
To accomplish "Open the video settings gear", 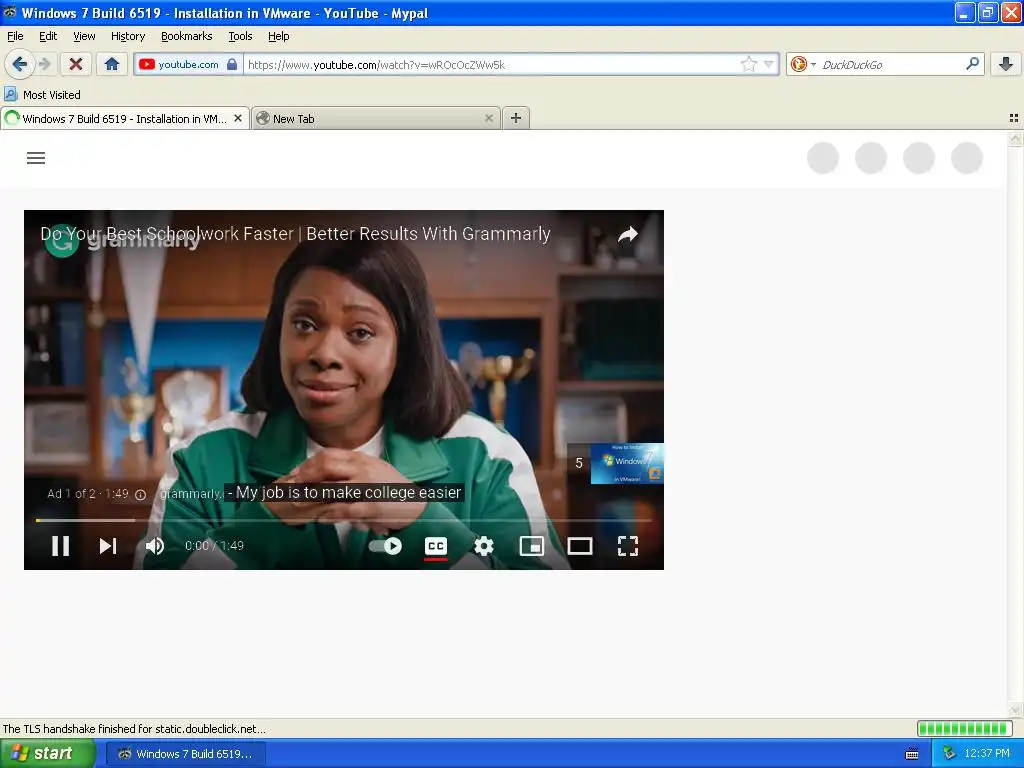I will [484, 546].
